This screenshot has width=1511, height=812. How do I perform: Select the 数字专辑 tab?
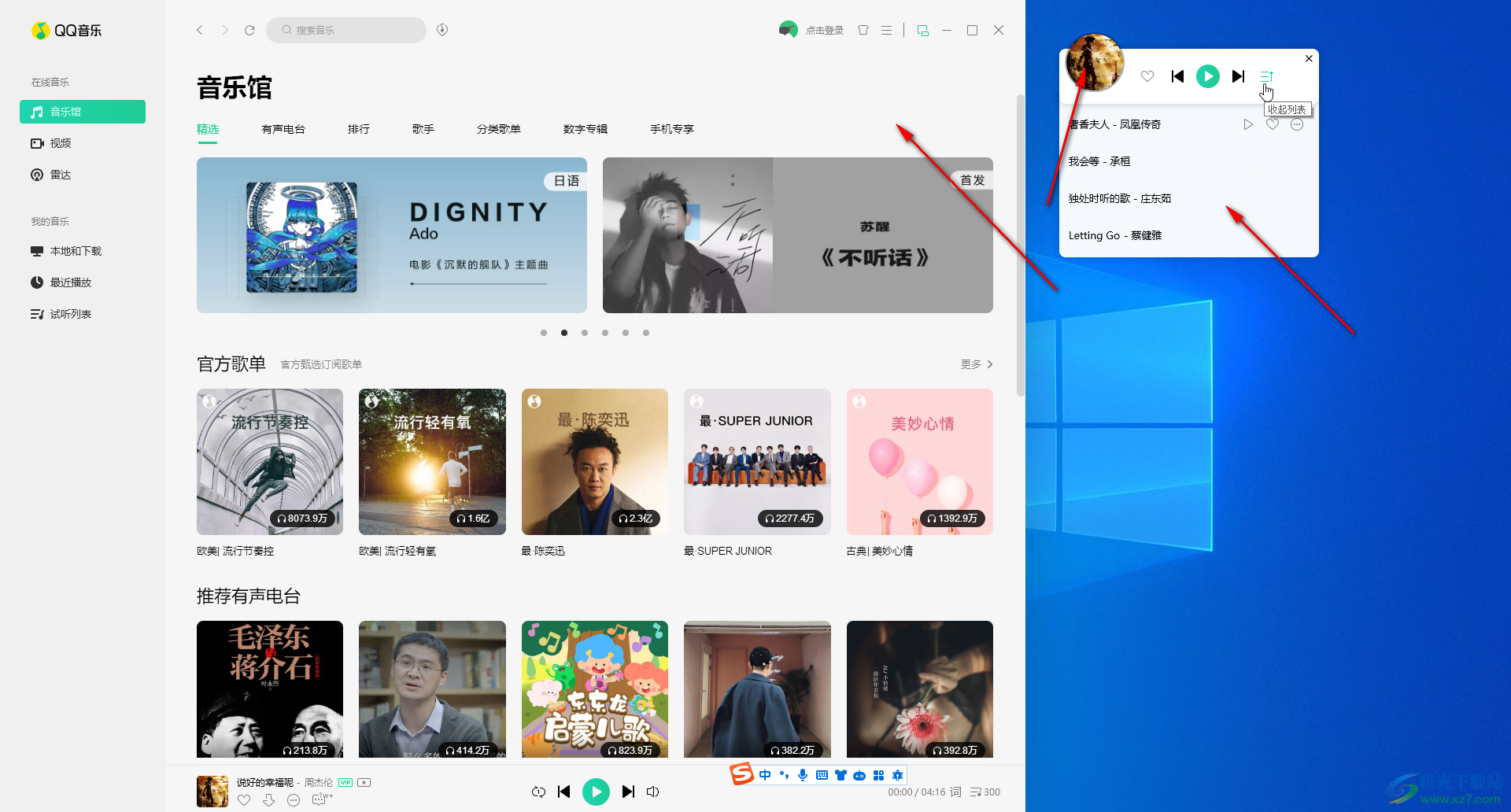point(586,129)
